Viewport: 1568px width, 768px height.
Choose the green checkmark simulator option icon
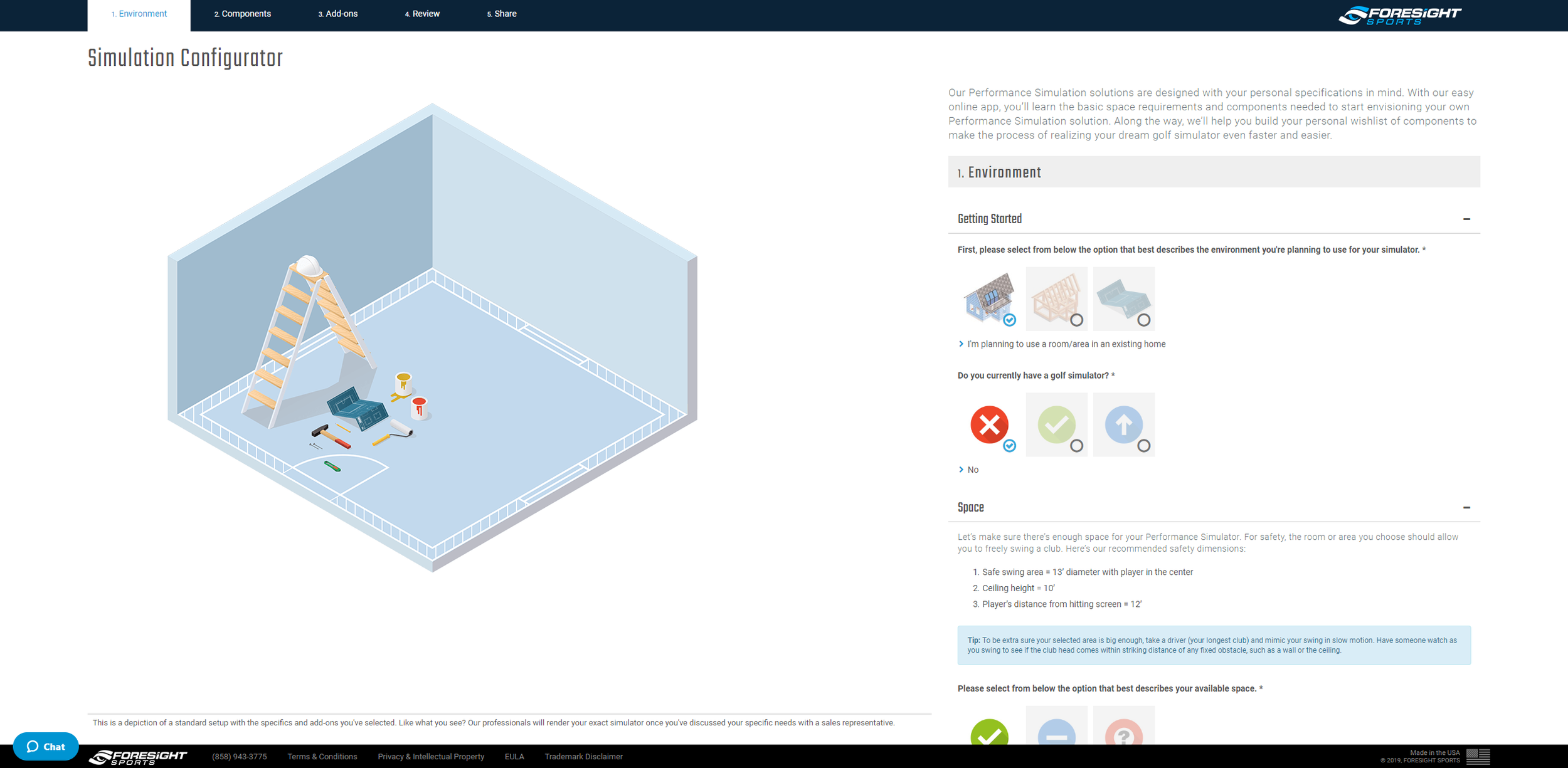tap(1056, 424)
